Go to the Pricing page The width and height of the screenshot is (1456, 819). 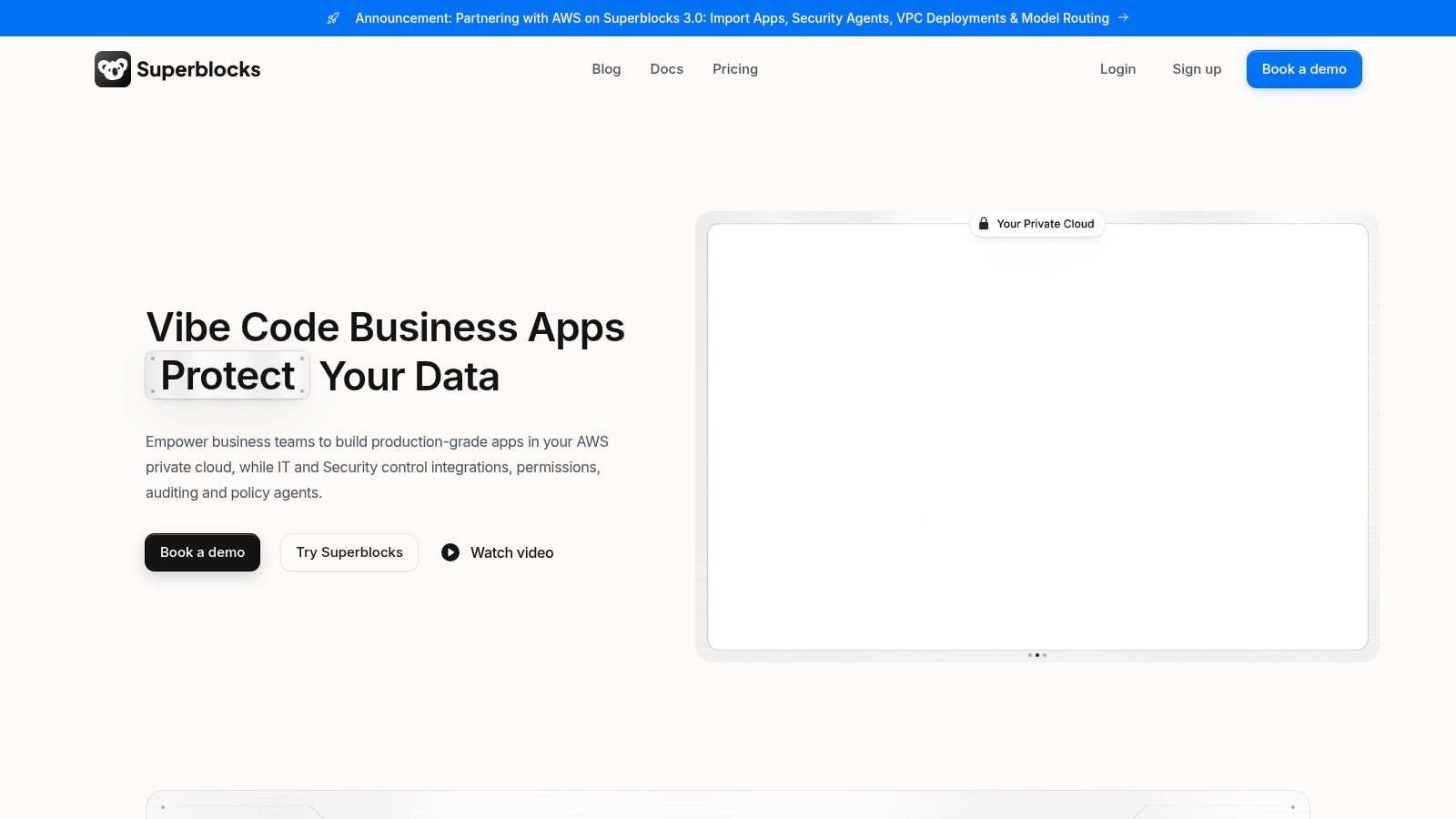[x=735, y=69]
